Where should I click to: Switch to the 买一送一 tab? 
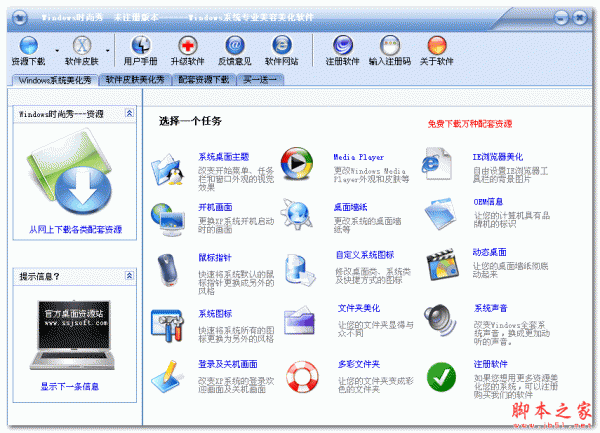coord(260,80)
